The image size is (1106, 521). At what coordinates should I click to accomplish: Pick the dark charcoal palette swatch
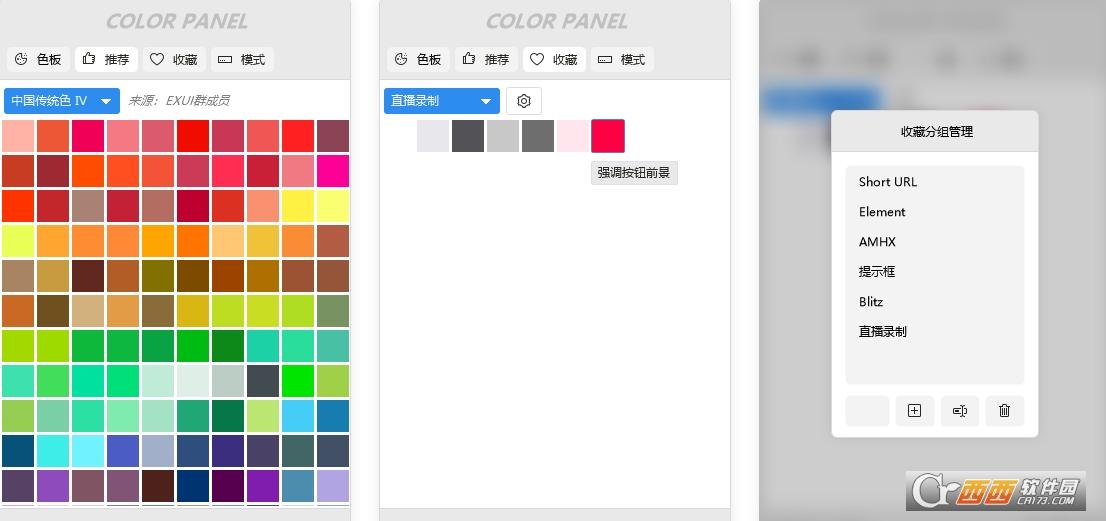click(x=262, y=381)
